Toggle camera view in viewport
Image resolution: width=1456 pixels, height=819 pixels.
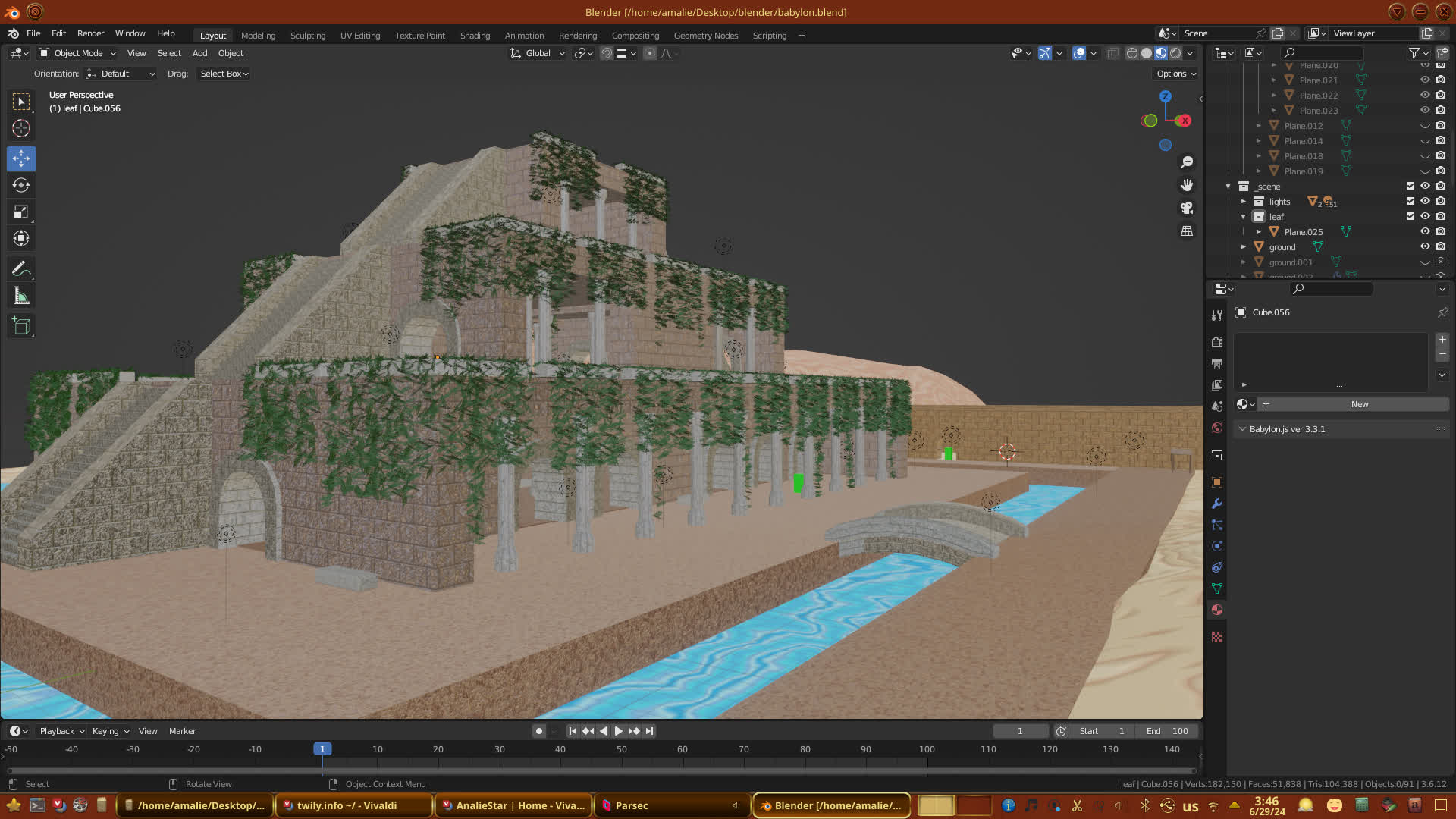[x=1187, y=208]
